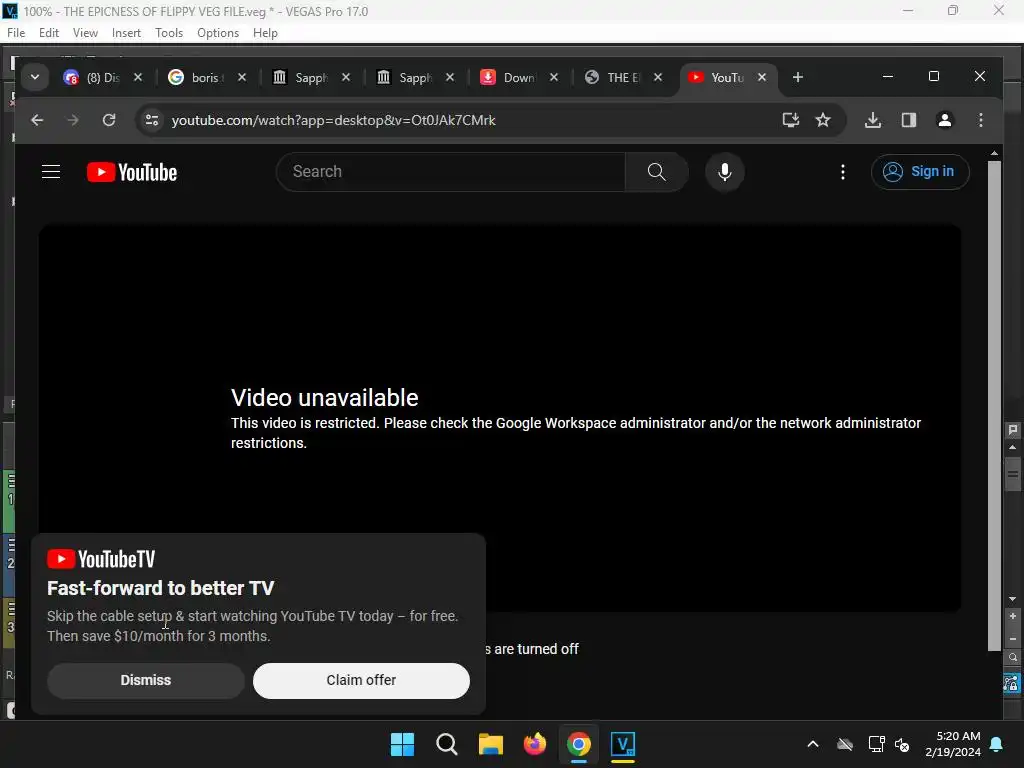Click the YouTube page scrollbar
The image size is (1024, 768).
tap(994, 405)
